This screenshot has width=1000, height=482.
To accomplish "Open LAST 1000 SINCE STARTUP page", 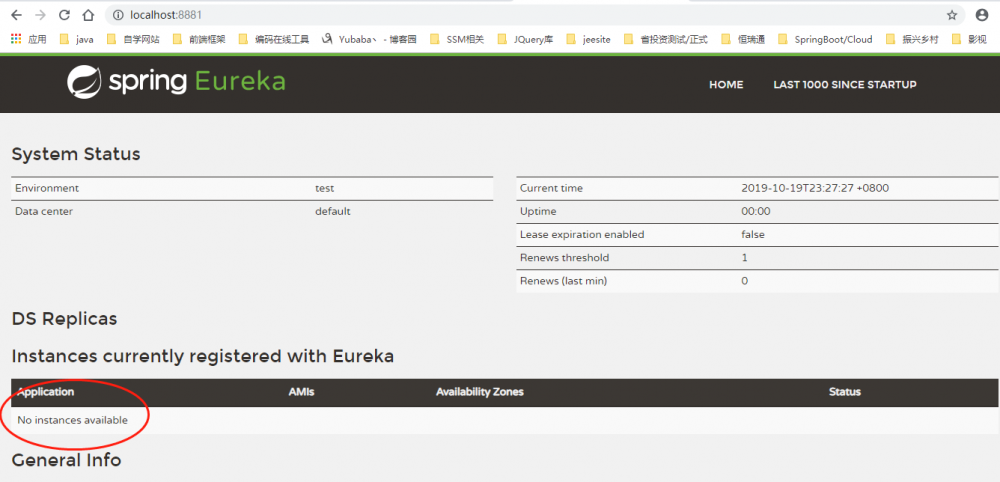I will [845, 85].
